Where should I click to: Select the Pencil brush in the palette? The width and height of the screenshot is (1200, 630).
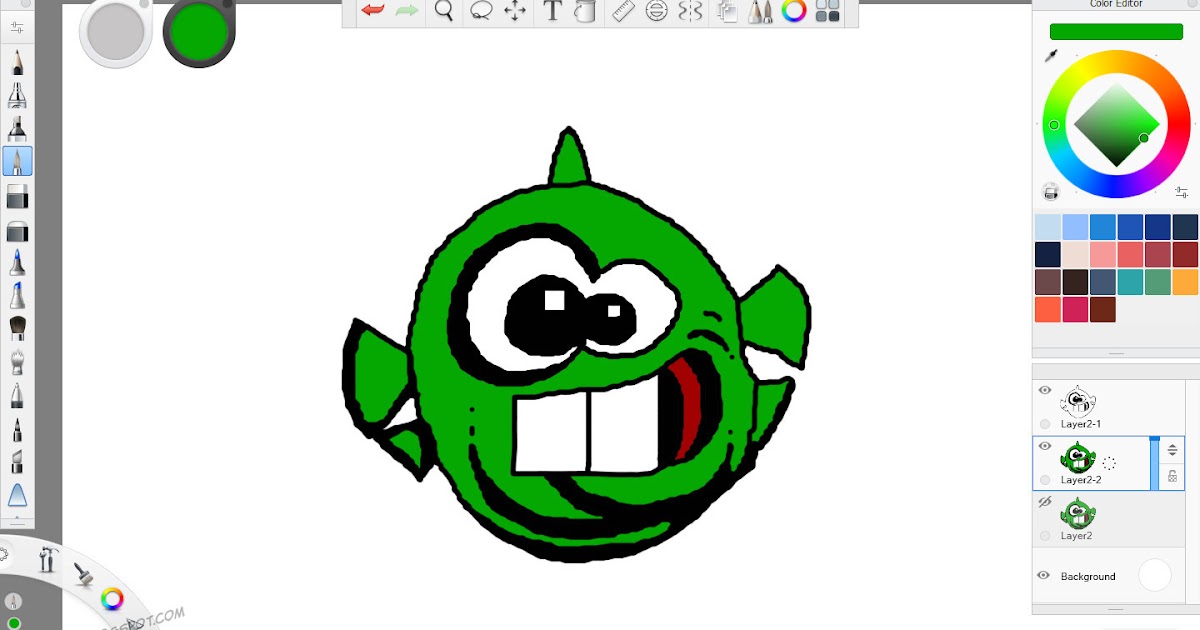coord(17,62)
